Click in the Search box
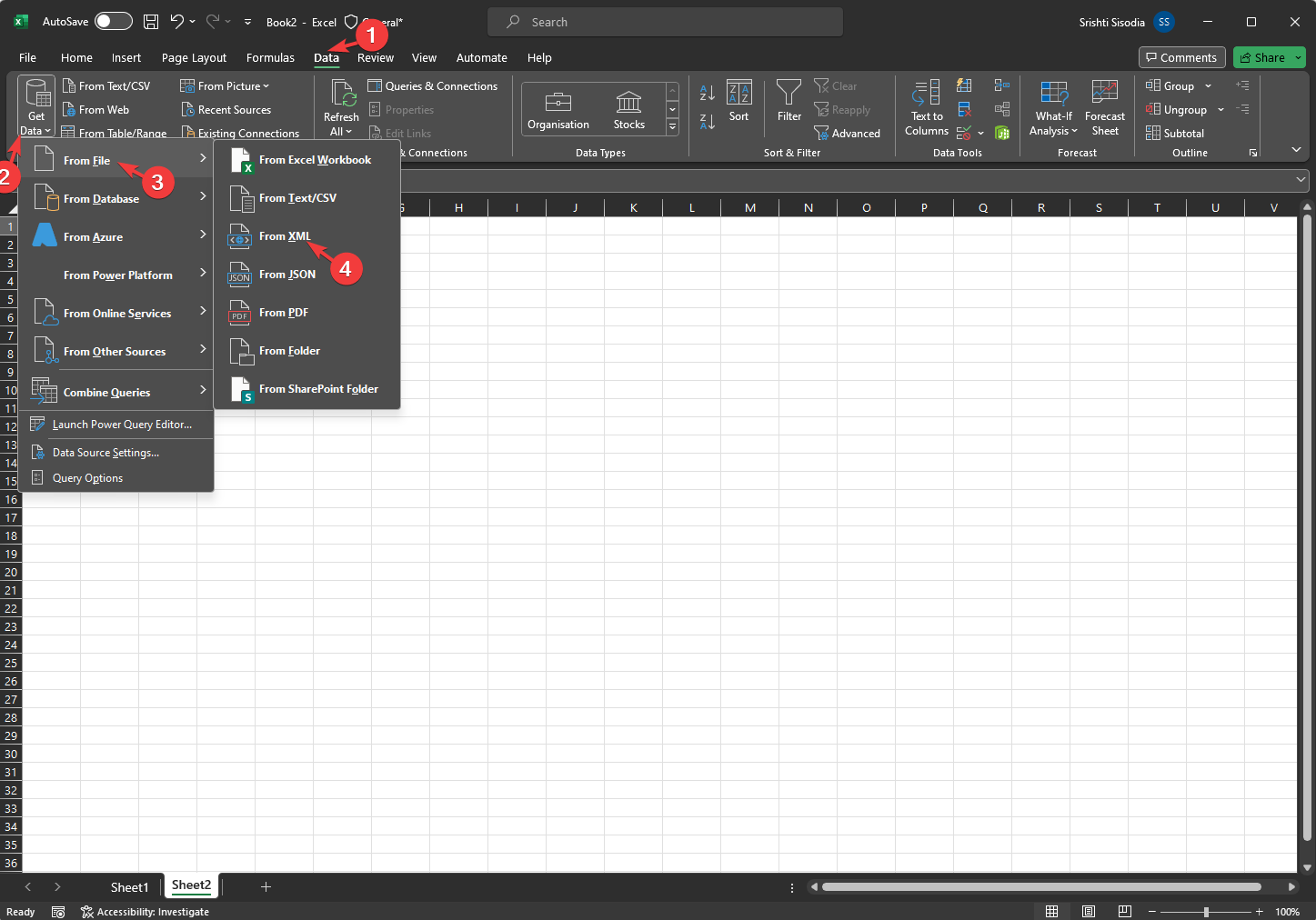The image size is (1316, 920). [x=665, y=22]
